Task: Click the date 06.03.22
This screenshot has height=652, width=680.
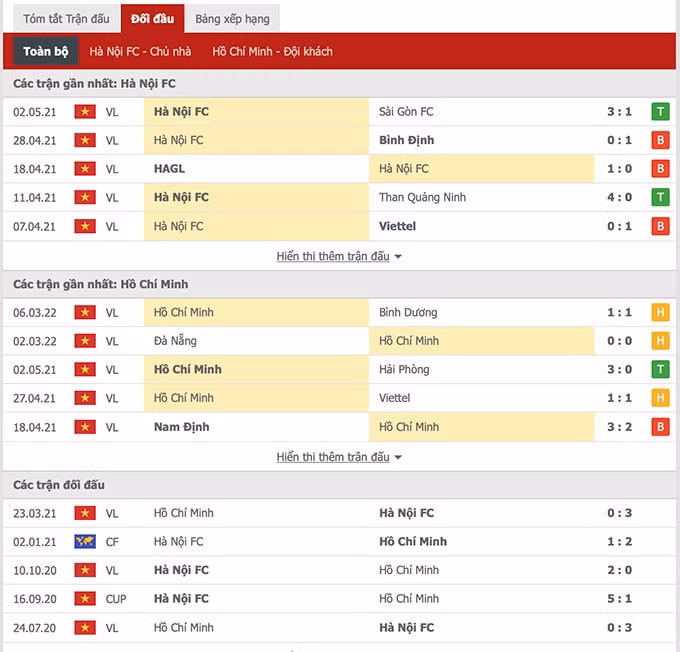Action: [35, 313]
